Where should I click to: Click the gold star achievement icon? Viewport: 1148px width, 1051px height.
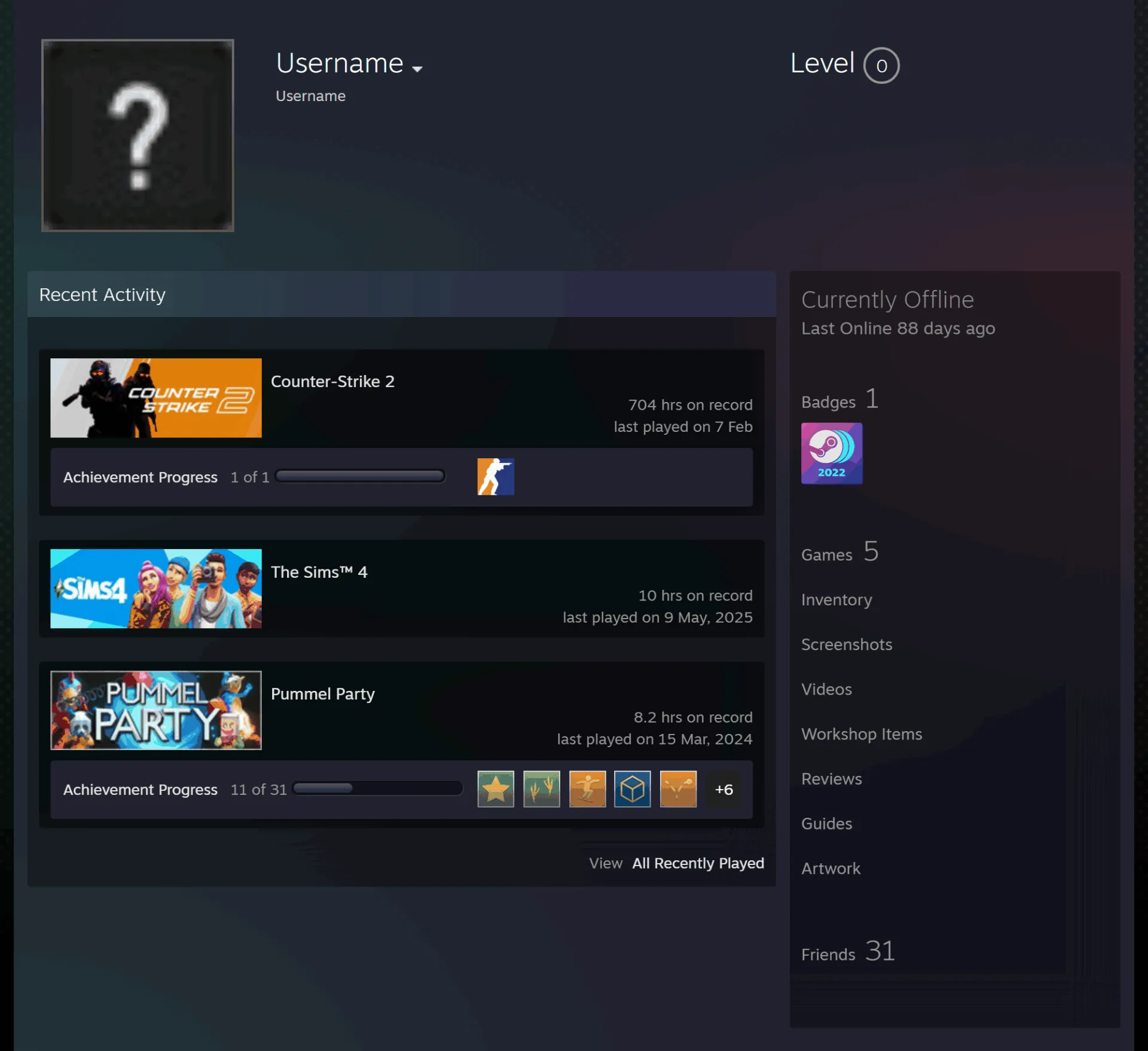click(x=496, y=789)
